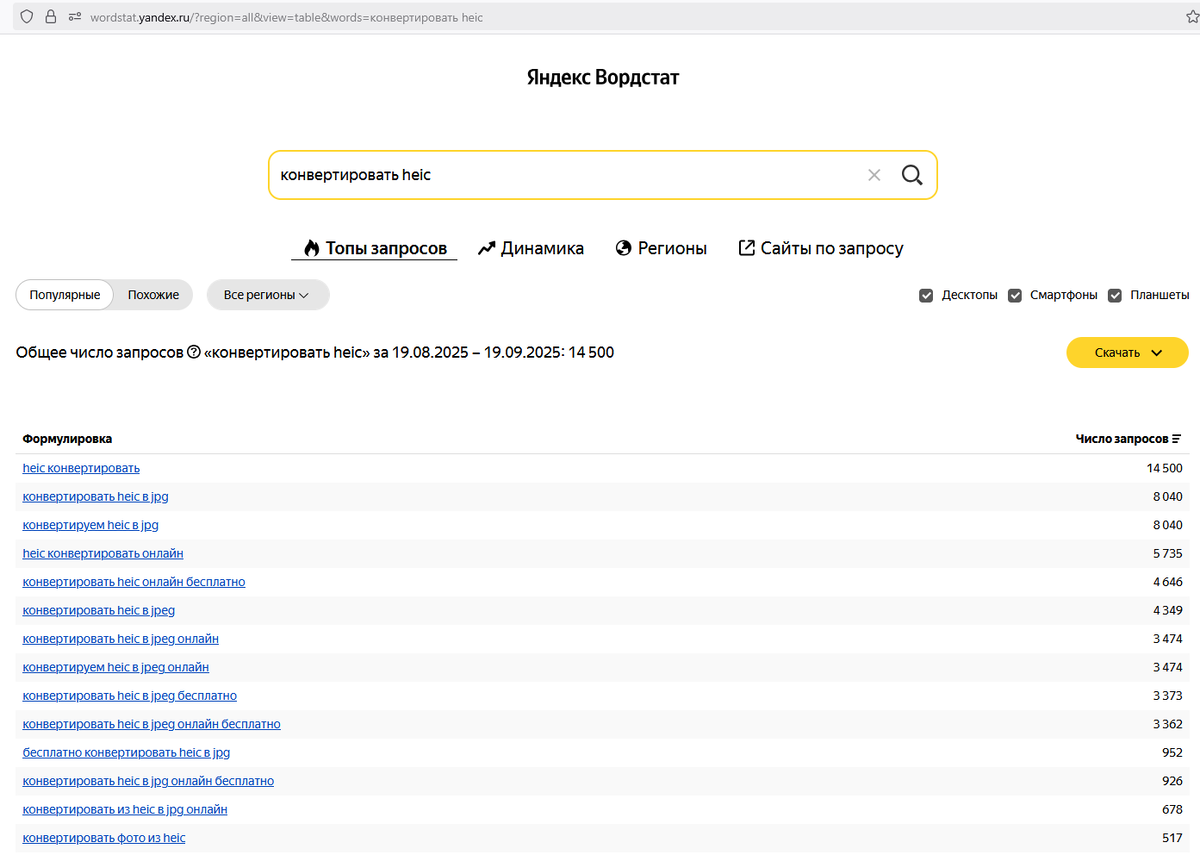Click the magnifier search icon
Viewport: 1200px width, 855px height.
point(911,175)
